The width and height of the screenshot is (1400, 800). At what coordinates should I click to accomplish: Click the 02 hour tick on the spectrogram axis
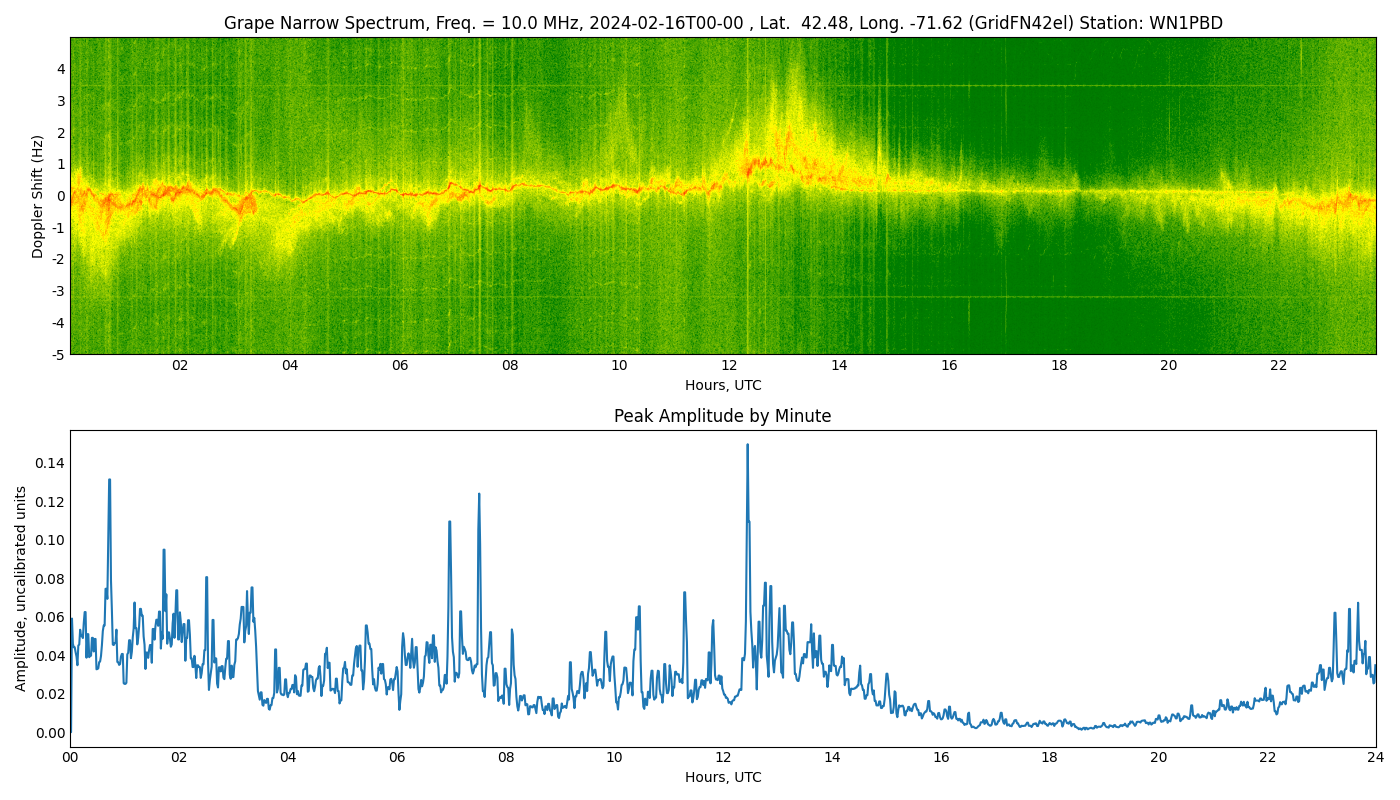point(180,366)
